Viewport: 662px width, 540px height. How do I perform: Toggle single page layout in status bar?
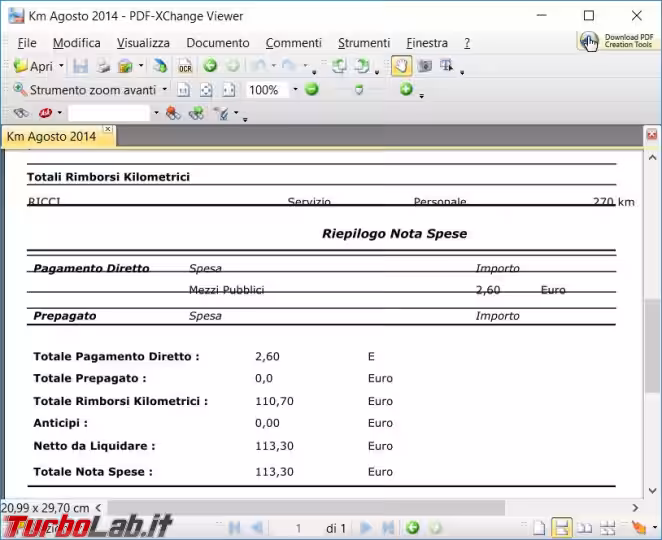pyautogui.click(x=540, y=527)
